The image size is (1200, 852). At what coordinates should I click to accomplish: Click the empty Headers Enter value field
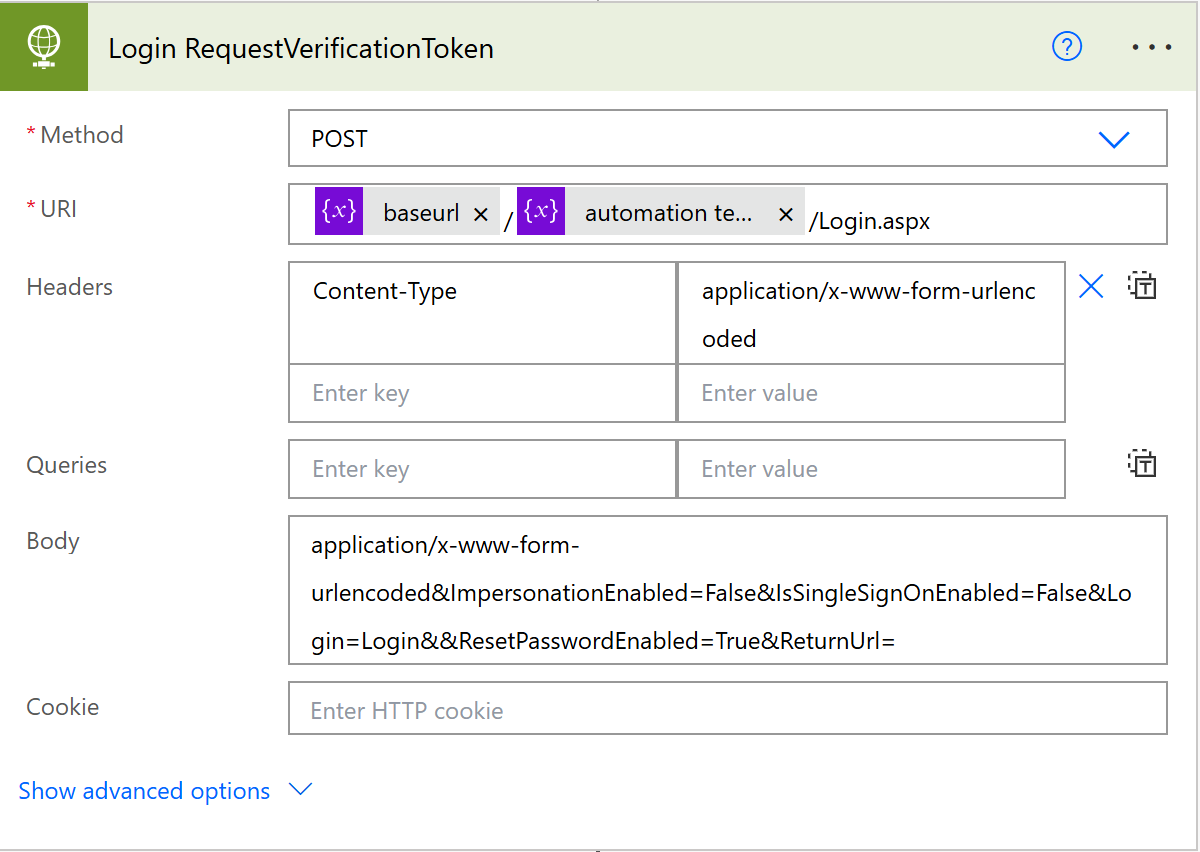tap(870, 393)
